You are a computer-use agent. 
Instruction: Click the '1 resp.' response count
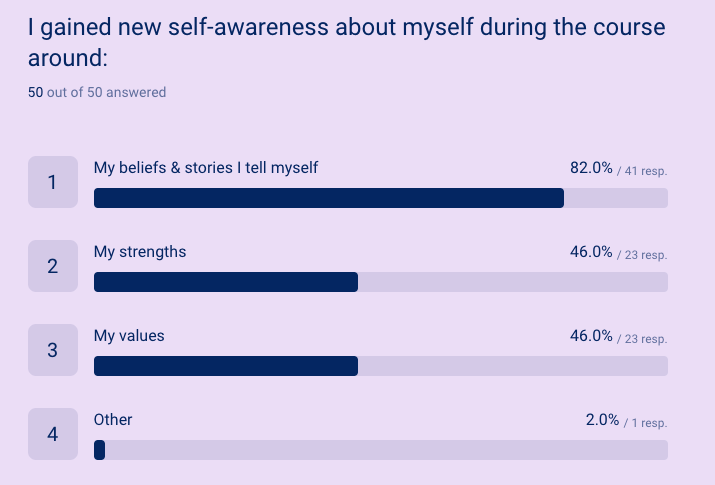point(648,423)
